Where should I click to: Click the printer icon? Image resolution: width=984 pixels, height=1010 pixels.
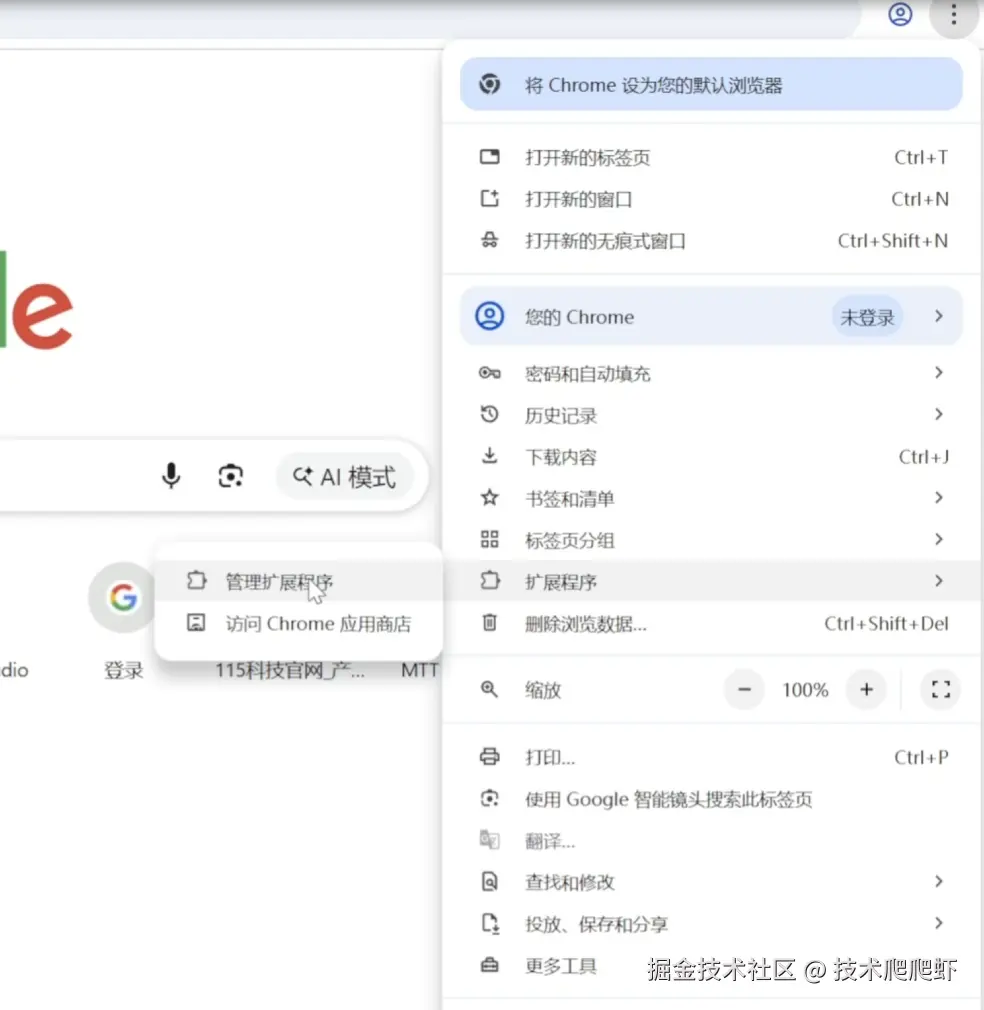tap(489, 756)
